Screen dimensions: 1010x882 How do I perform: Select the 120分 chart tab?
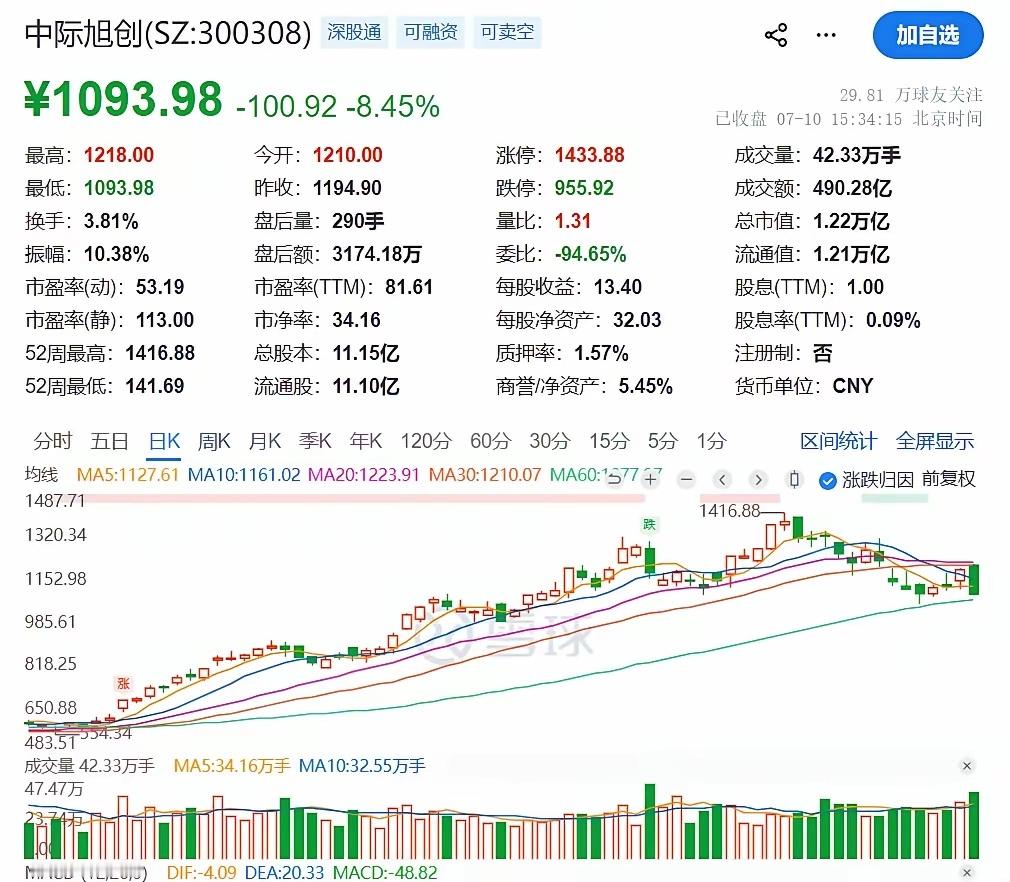click(x=426, y=441)
